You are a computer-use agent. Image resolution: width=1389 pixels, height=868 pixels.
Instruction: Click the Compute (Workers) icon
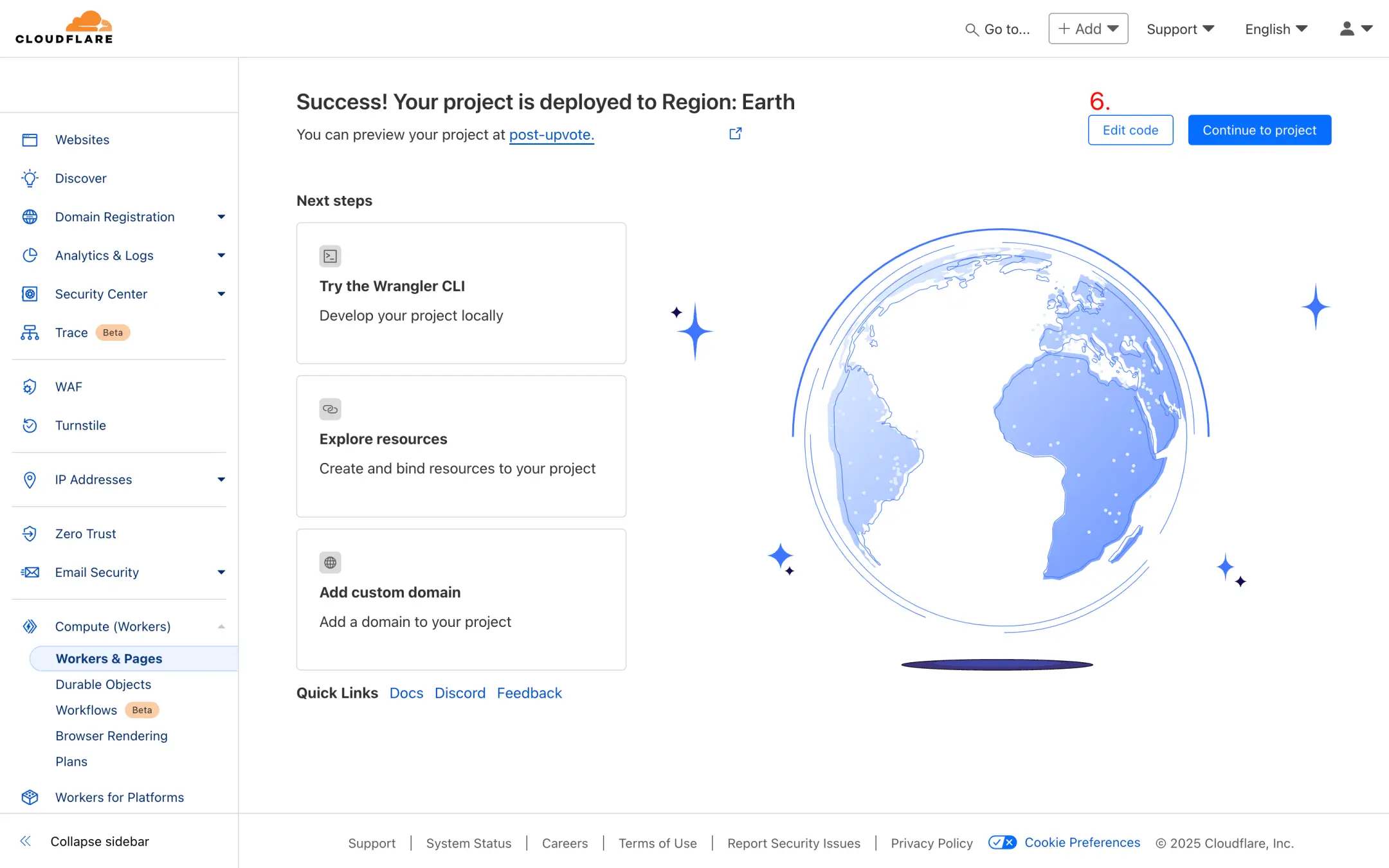[x=30, y=626]
